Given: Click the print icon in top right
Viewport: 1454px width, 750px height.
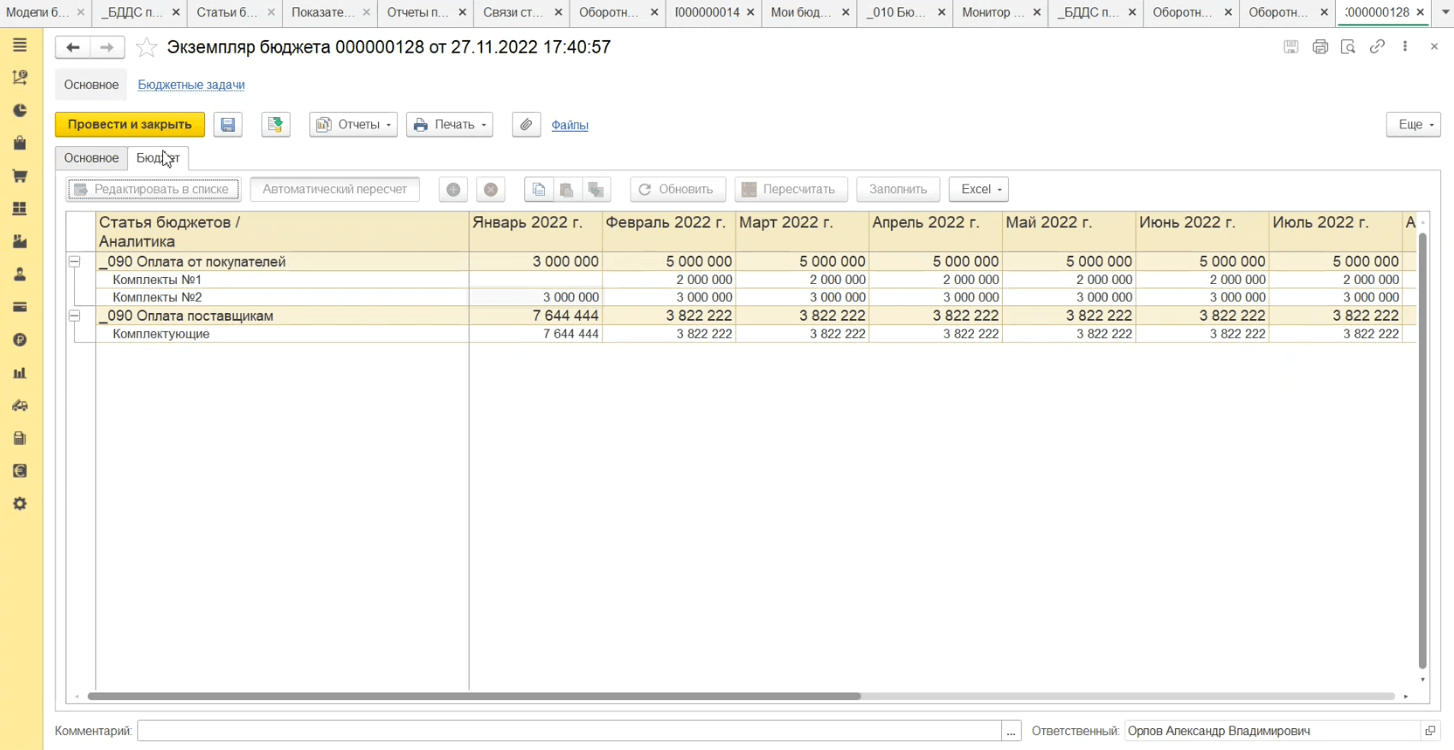Looking at the screenshot, I should [1320, 47].
